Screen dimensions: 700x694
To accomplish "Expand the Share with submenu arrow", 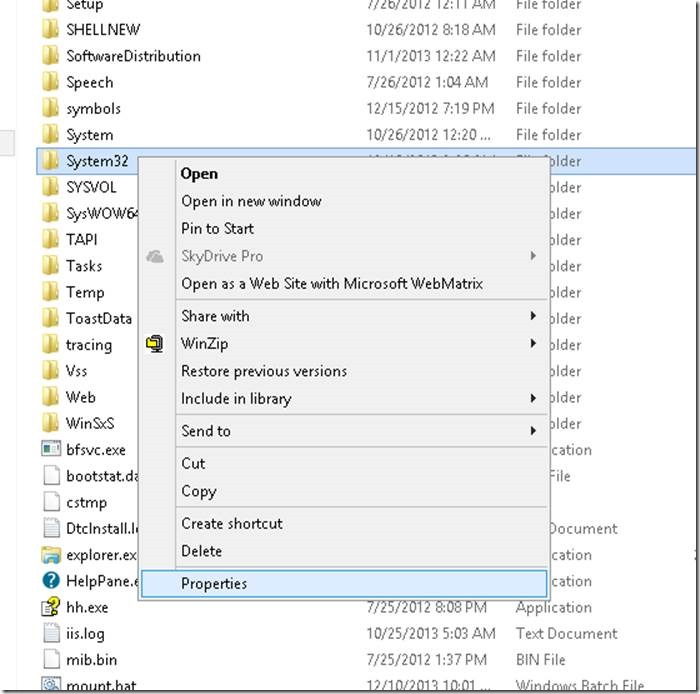I will [x=533, y=316].
